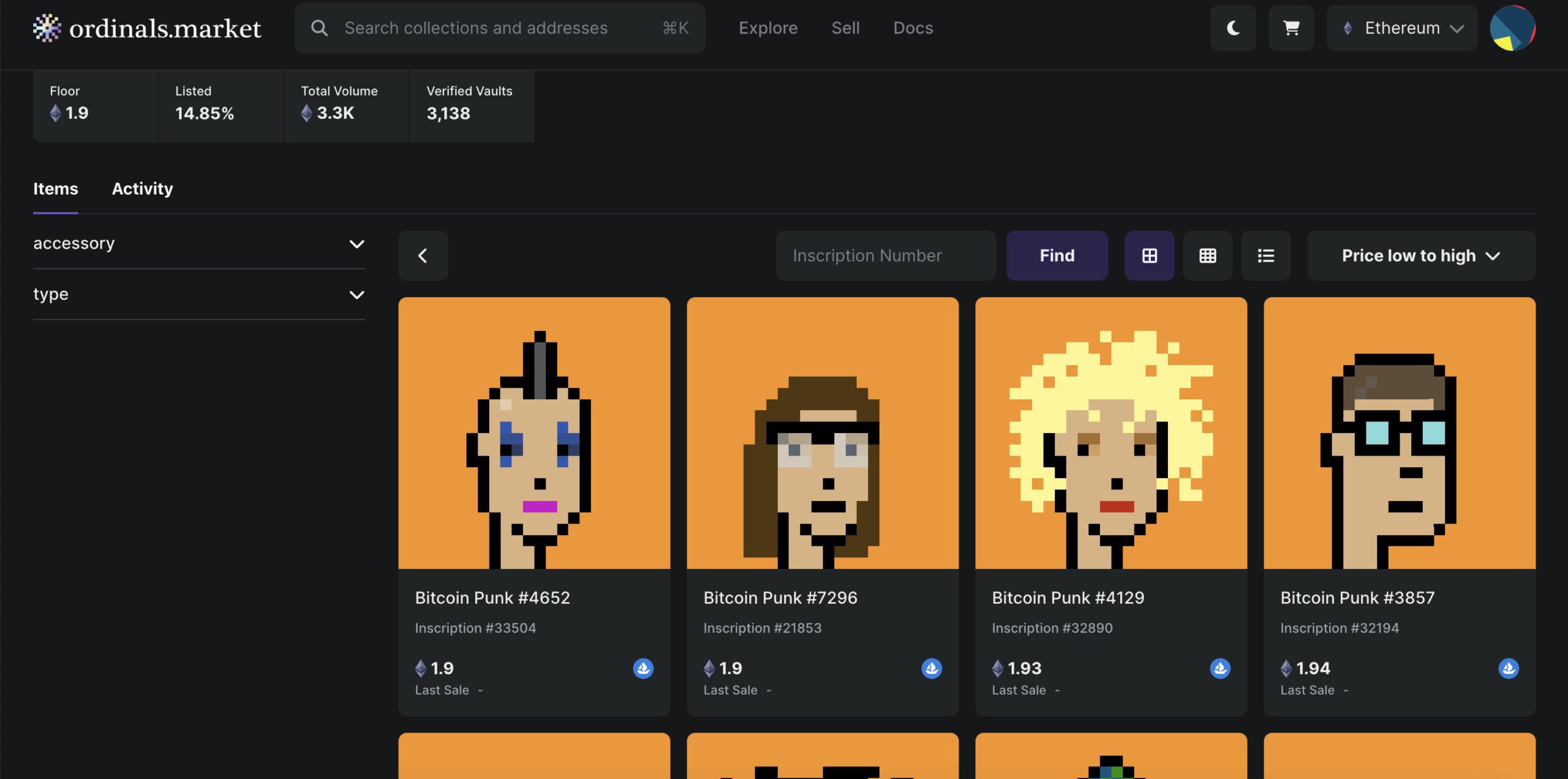Image resolution: width=1568 pixels, height=779 pixels.
Task: Switch to the Activity tab
Action: pos(143,189)
